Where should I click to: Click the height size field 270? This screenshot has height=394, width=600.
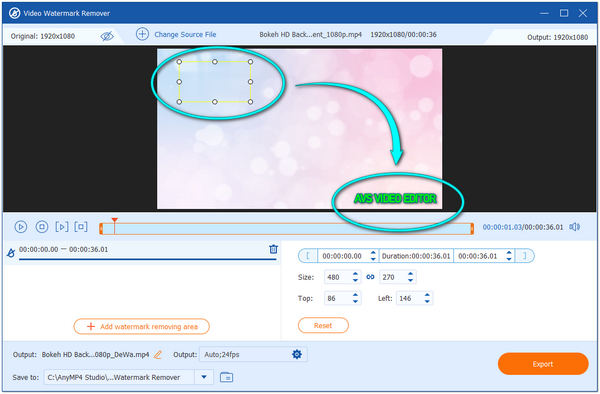pos(393,277)
